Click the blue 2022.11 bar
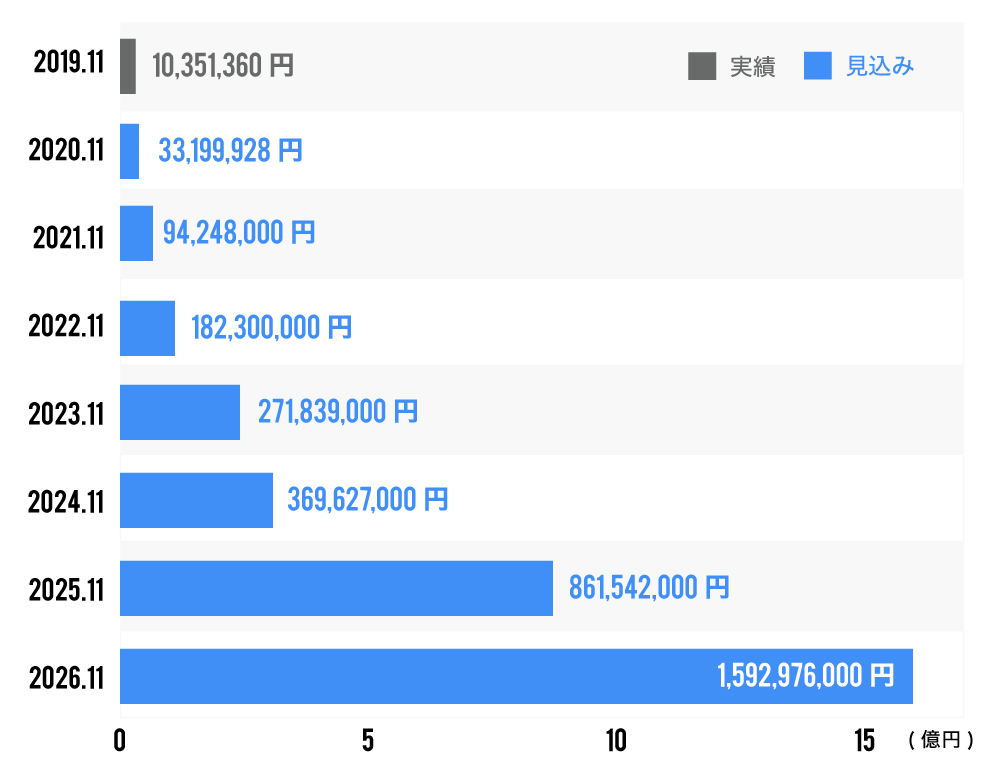This screenshot has width=1000, height=779. tap(147, 328)
